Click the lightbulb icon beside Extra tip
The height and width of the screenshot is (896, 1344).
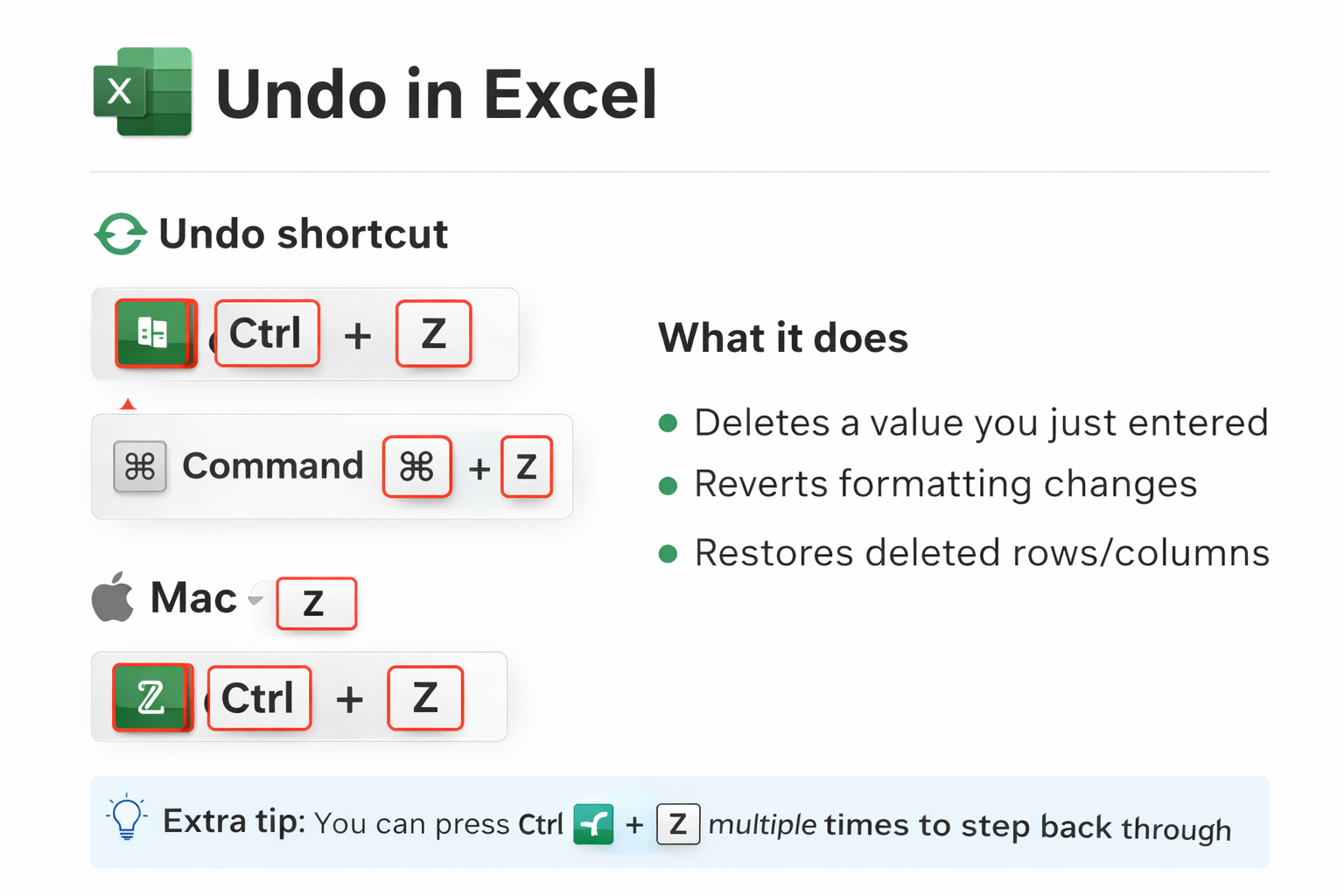[127, 818]
